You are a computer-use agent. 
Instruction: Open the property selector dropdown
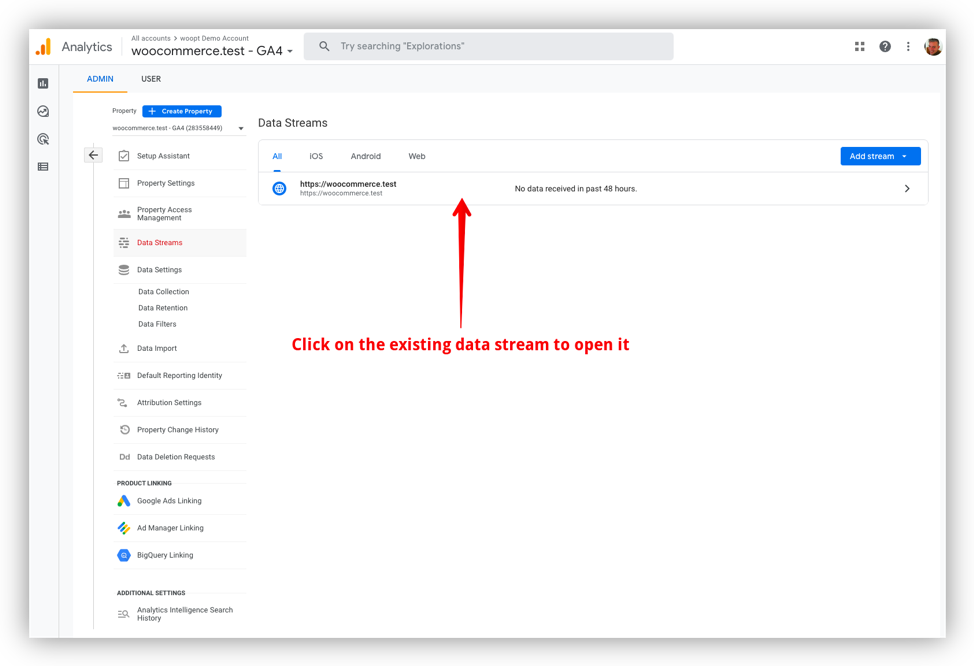click(178, 128)
